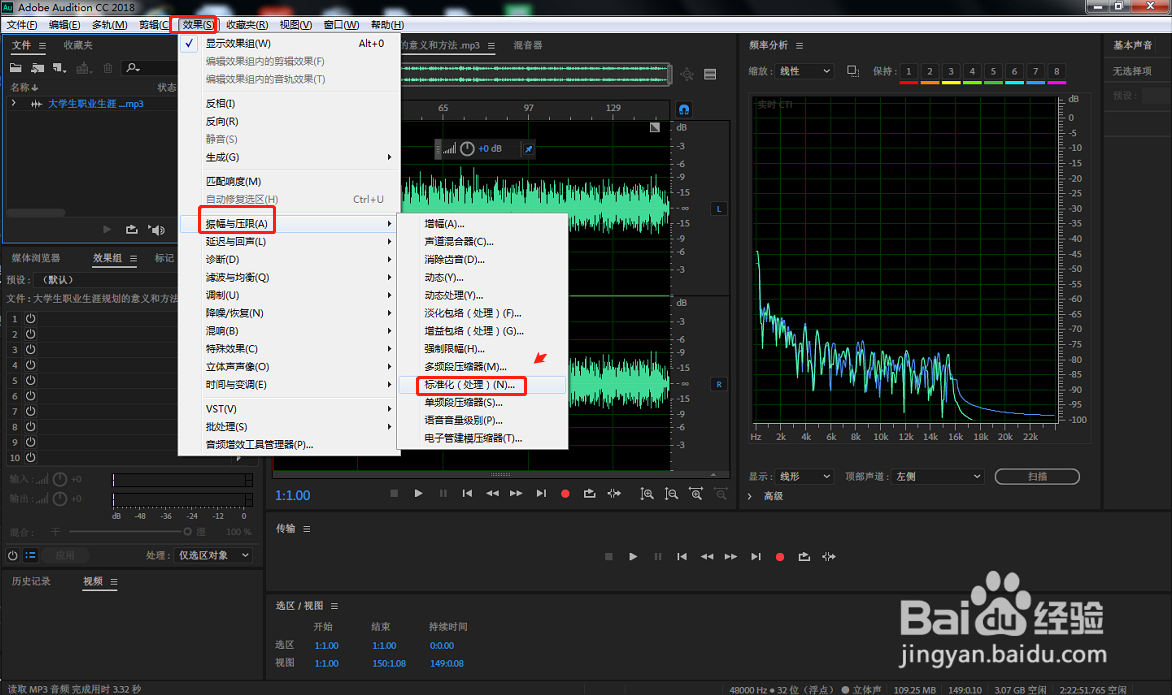
Task: Click the spectral display toggle icon by overview
Action: 710,74
